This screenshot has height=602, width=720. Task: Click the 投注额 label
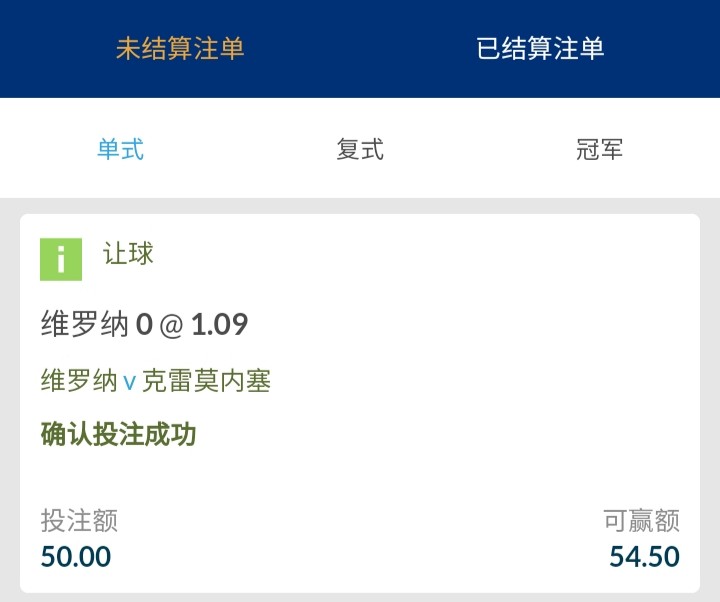click(x=79, y=521)
